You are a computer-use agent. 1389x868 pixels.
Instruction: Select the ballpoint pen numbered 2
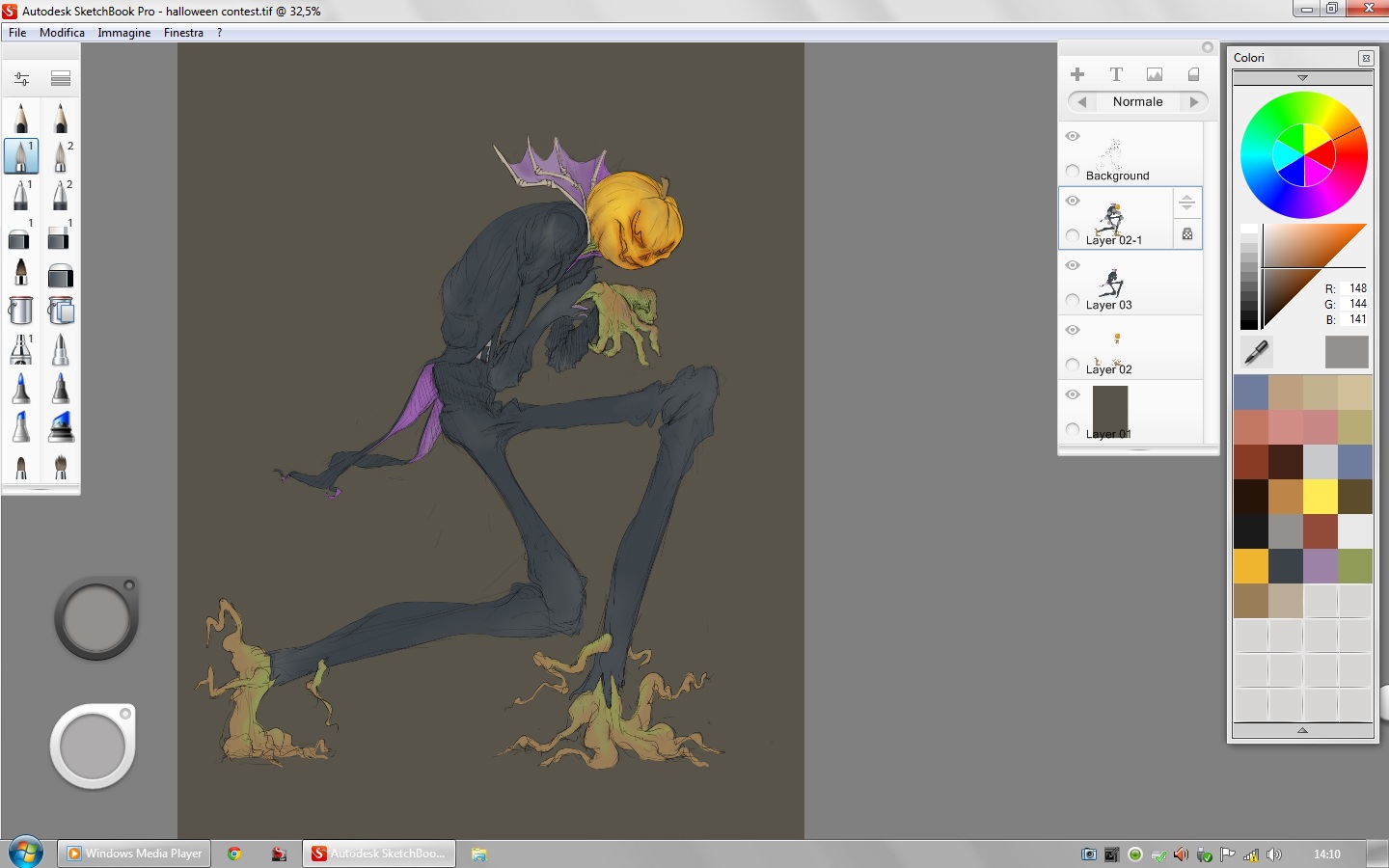tap(61, 195)
